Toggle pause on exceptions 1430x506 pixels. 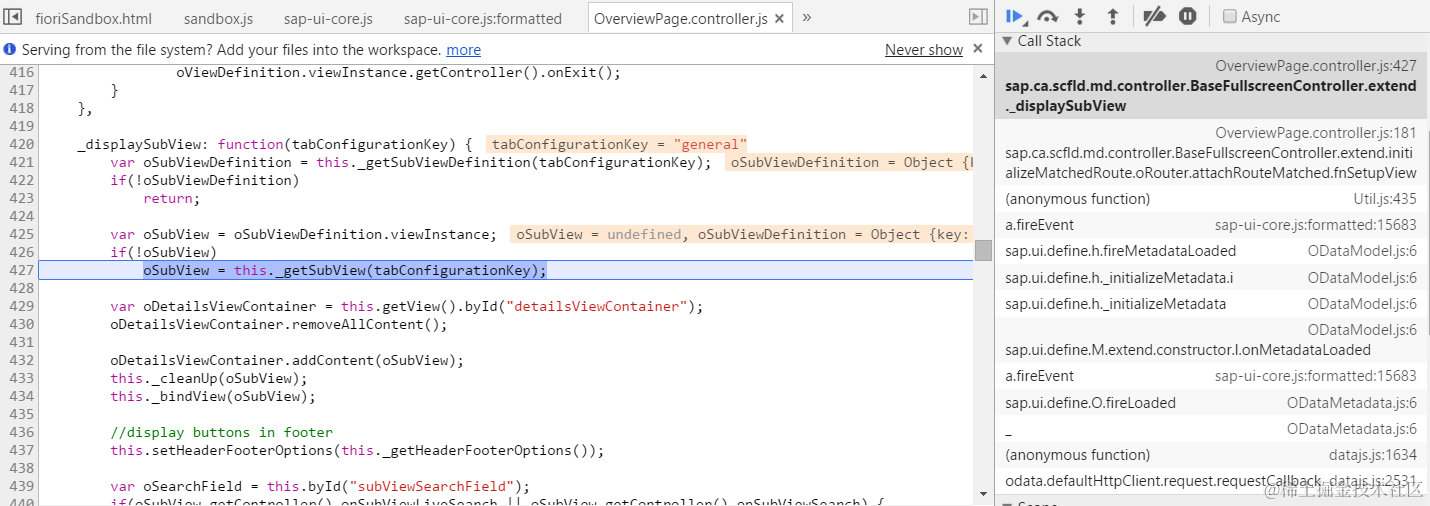tap(1187, 16)
